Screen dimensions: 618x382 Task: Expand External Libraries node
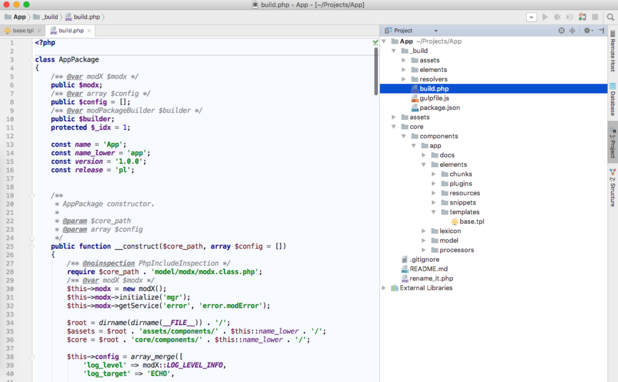pos(383,288)
